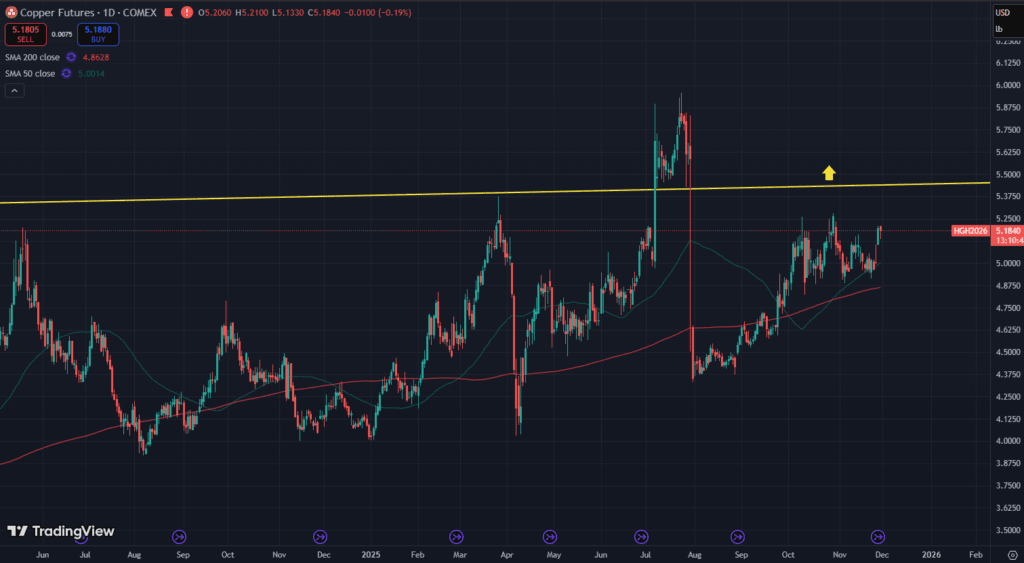Click the yellow up arrow drawing
The width and height of the screenshot is (1024, 563).
(828, 173)
